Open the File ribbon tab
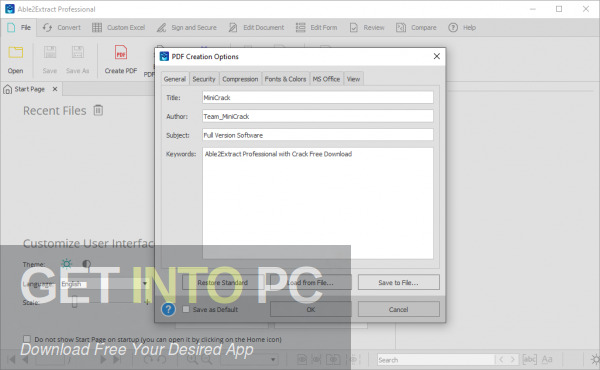 (x=19, y=28)
